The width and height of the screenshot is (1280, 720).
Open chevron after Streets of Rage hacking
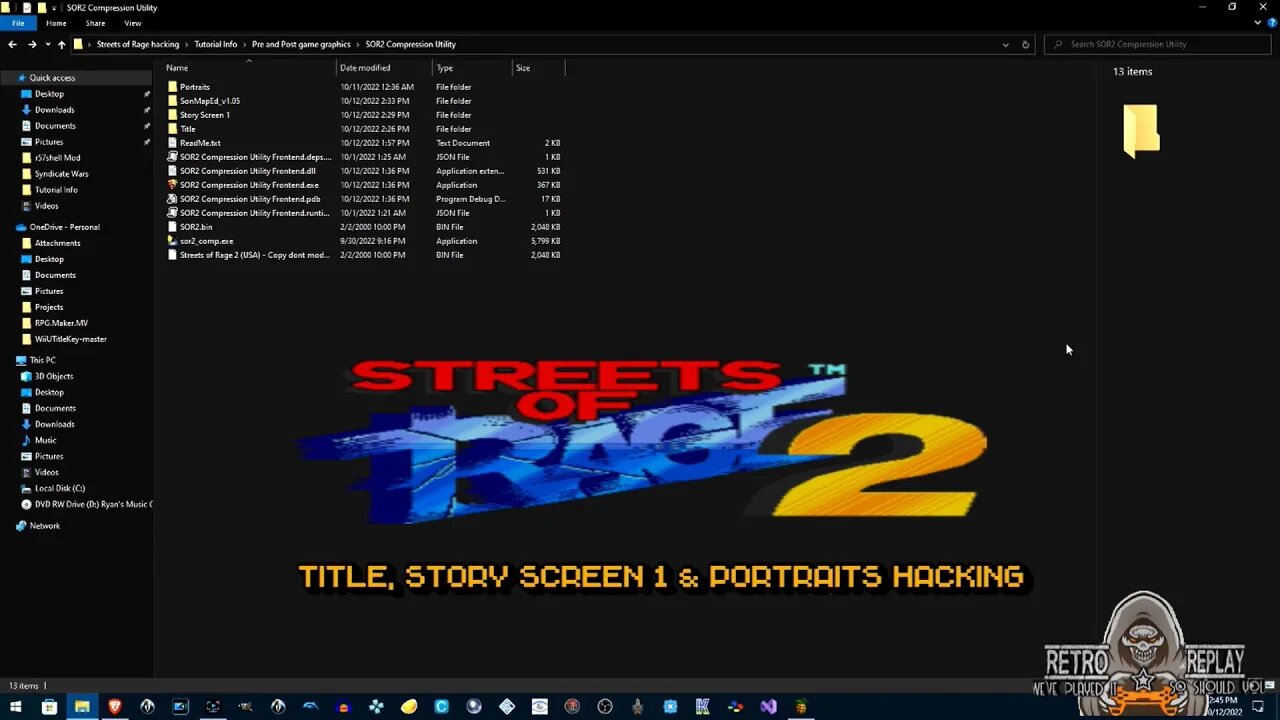pyautogui.click(x=187, y=44)
